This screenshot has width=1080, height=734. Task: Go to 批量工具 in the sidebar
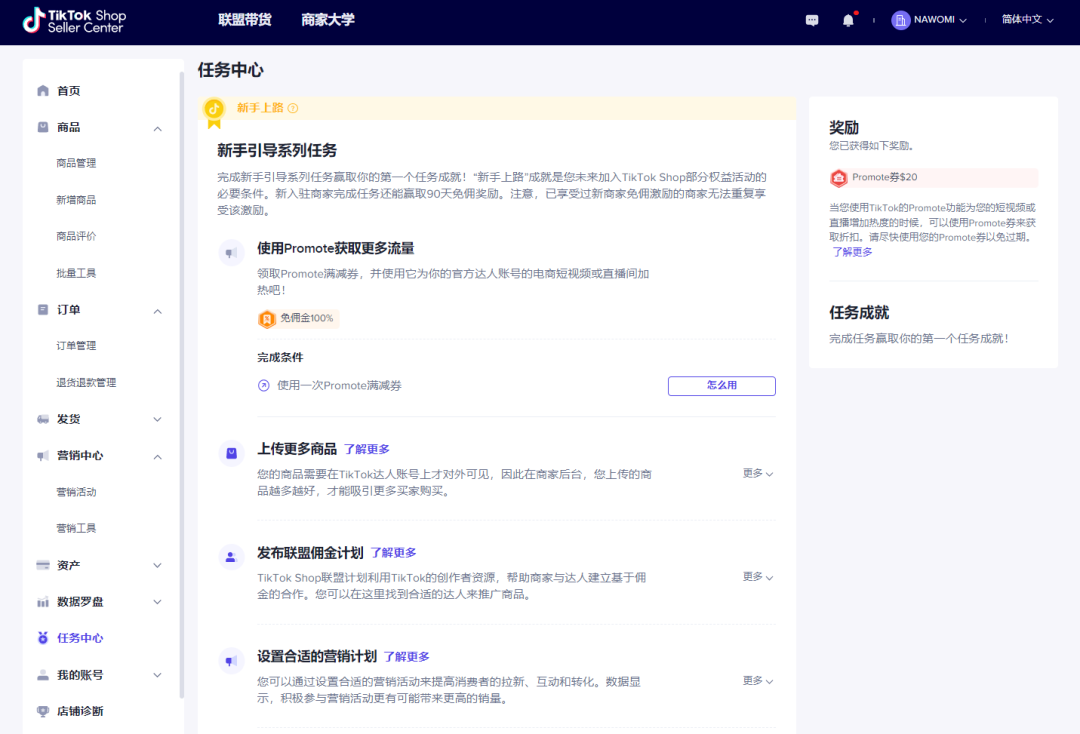pos(76,273)
